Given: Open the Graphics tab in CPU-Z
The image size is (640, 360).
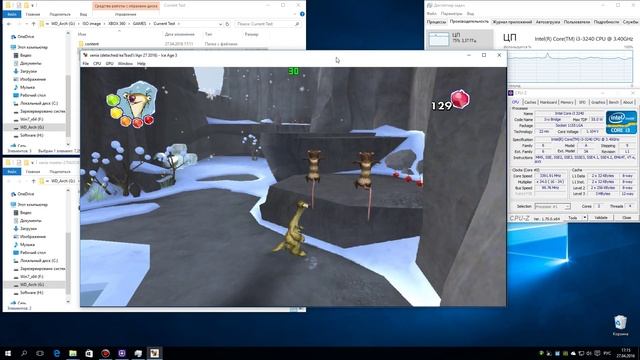Looking at the screenshot, I should [598, 102].
